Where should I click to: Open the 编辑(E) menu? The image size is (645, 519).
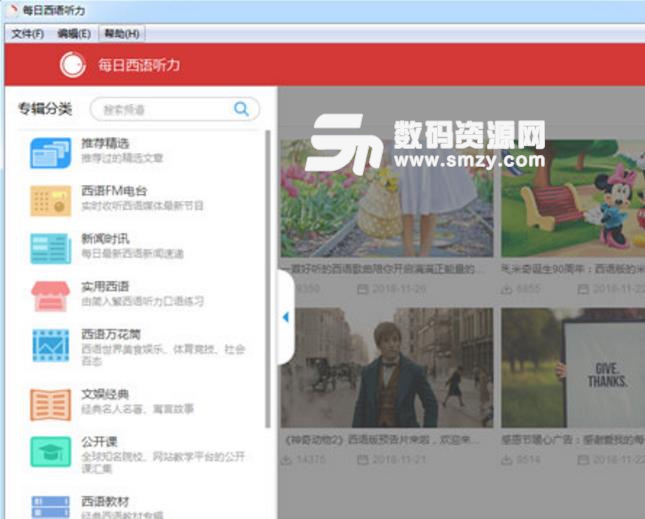tap(74, 34)
